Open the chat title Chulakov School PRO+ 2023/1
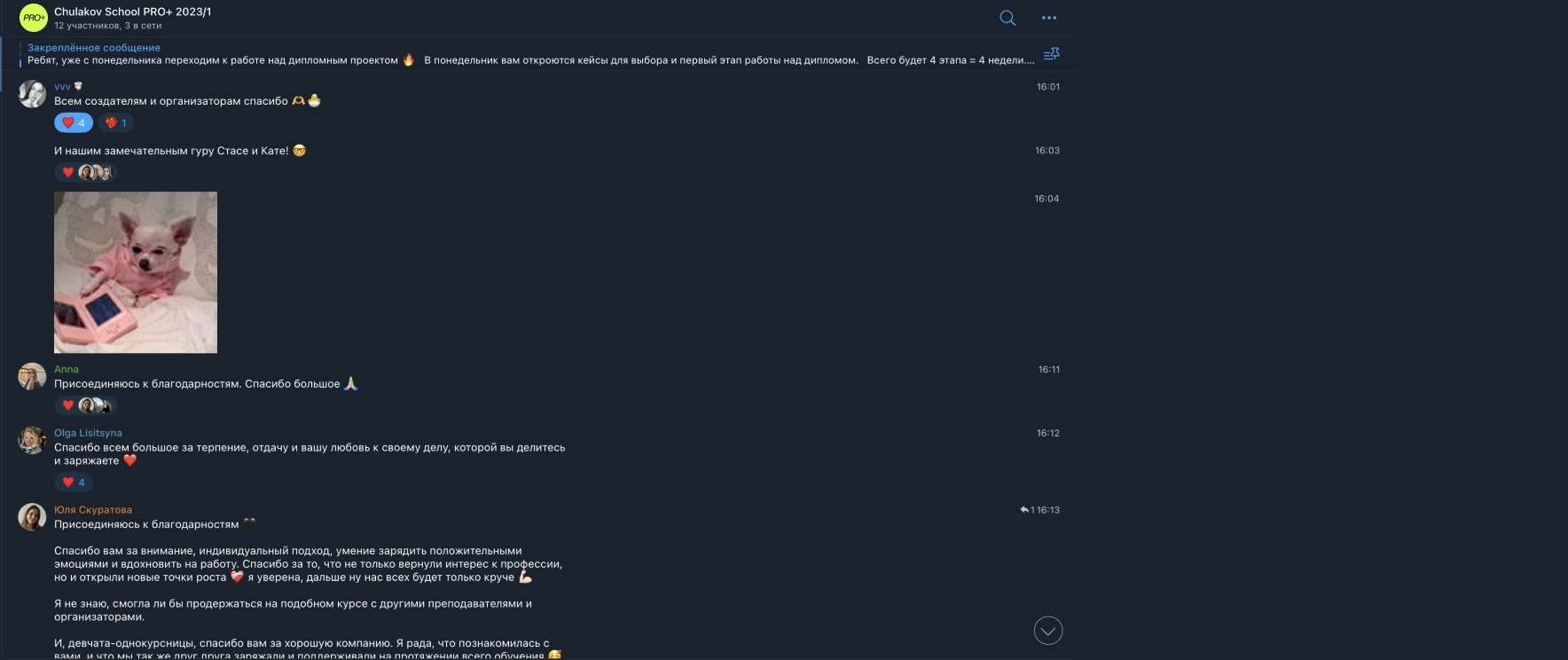The image size is (1568, 660). pos(133,12)
